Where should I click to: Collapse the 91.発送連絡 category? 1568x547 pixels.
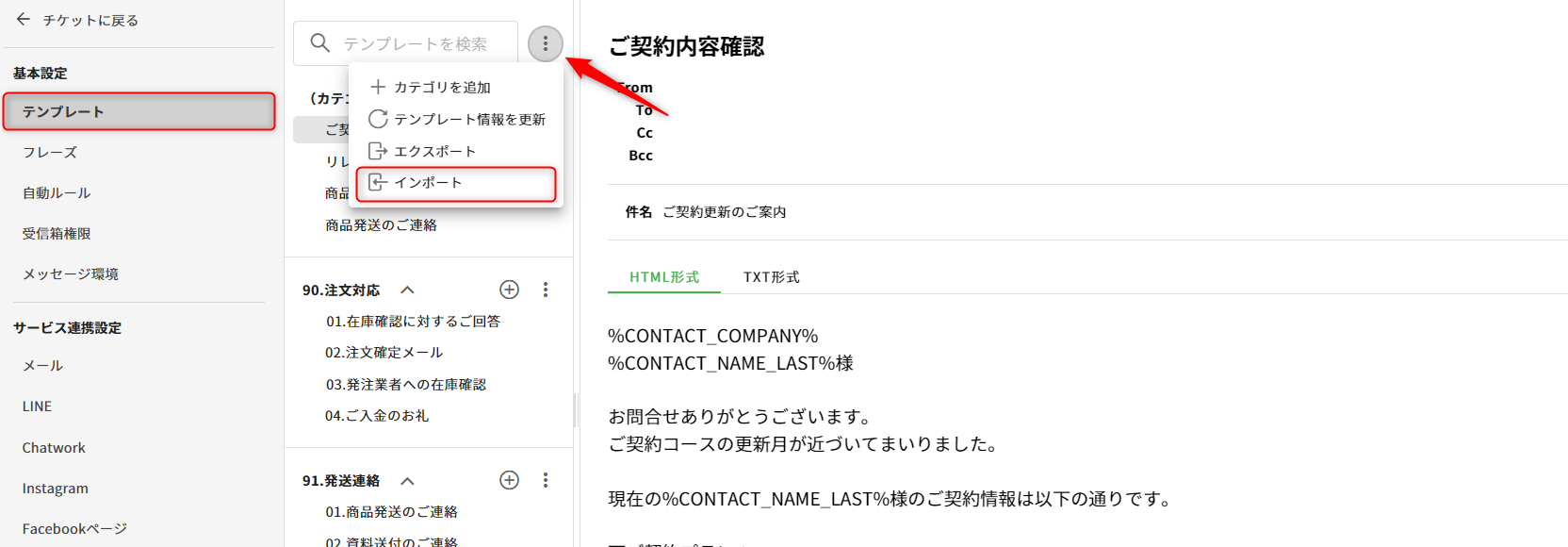click(407, 481)
